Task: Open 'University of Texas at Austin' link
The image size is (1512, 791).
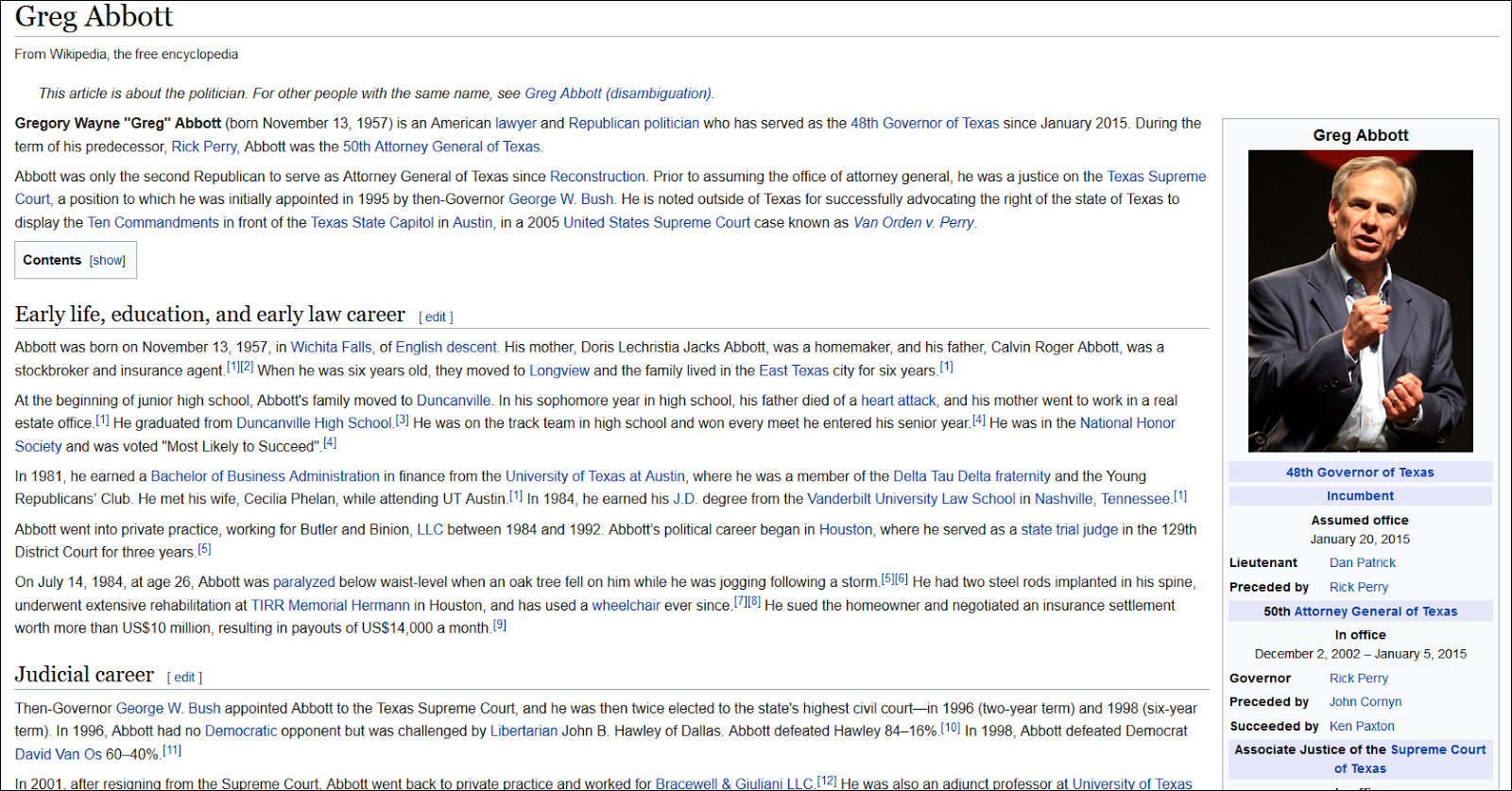Action: click(x=595, y=476)
